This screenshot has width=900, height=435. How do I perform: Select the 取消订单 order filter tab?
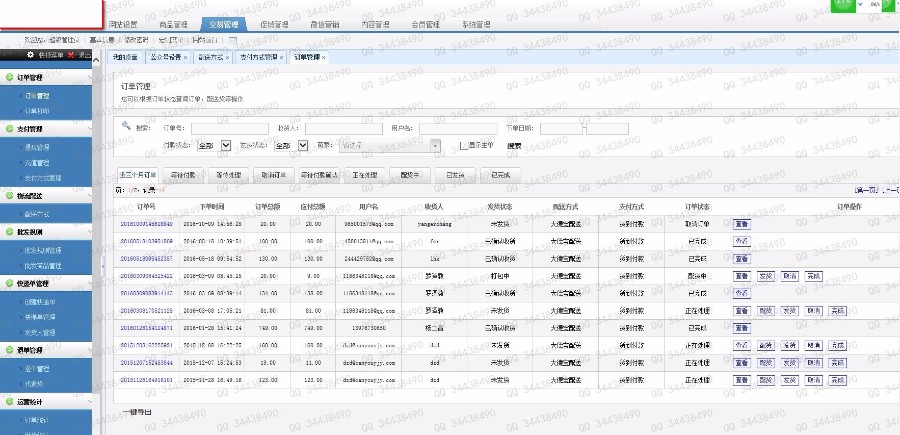point(273,175)
